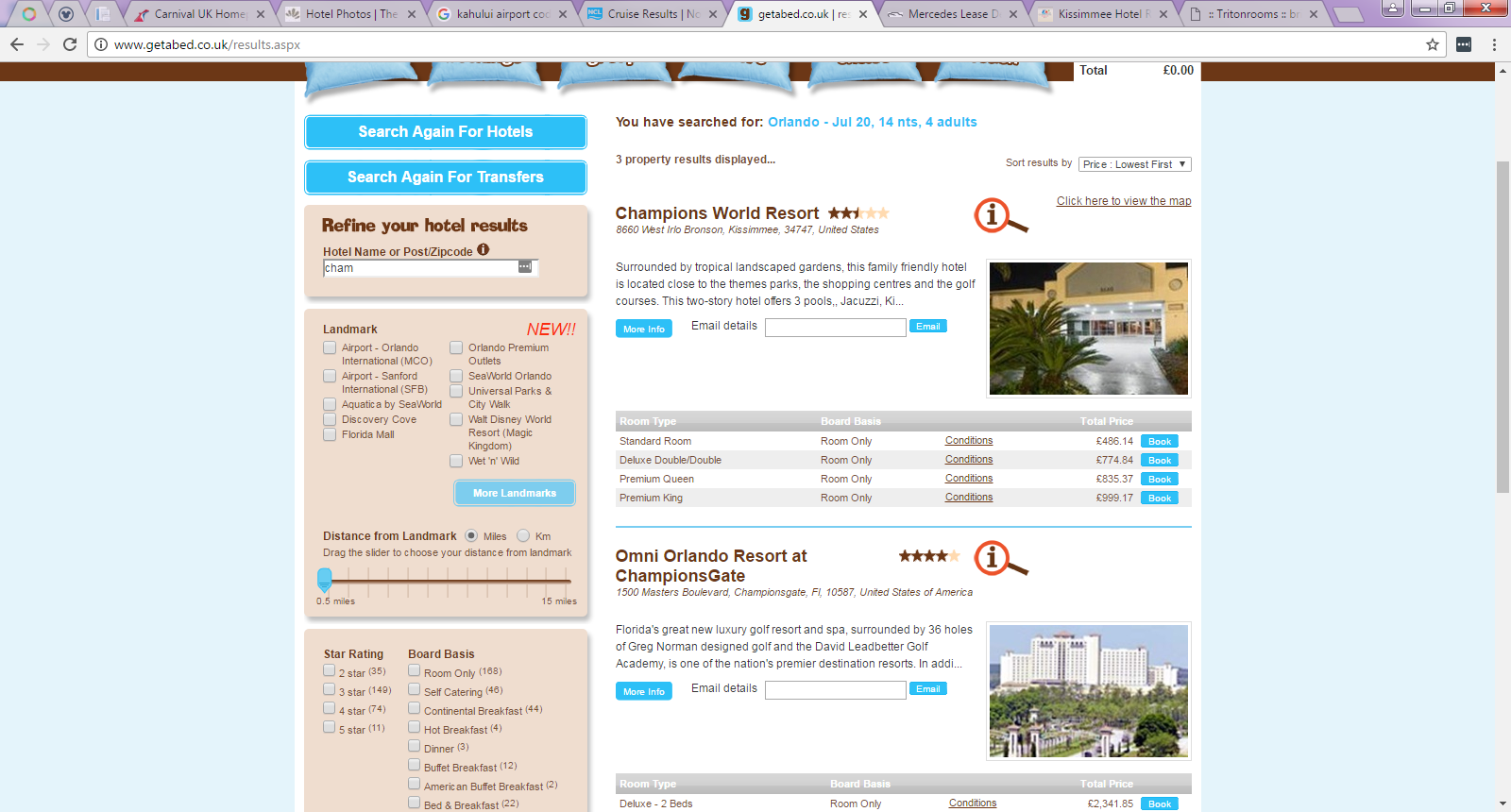Click the page vertical scrollbar thumb
This screenshot has width=1511, height=812.
(x=1503, y=327)
